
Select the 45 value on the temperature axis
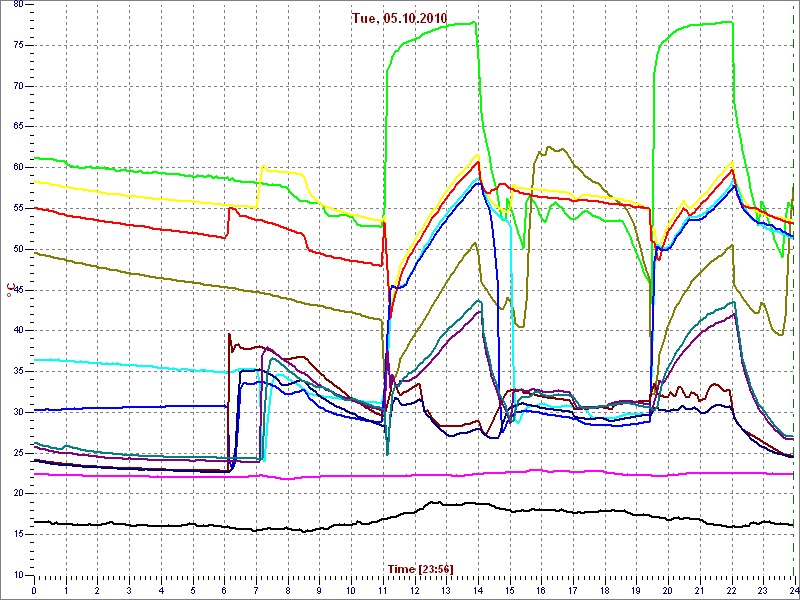coord(18,290)
